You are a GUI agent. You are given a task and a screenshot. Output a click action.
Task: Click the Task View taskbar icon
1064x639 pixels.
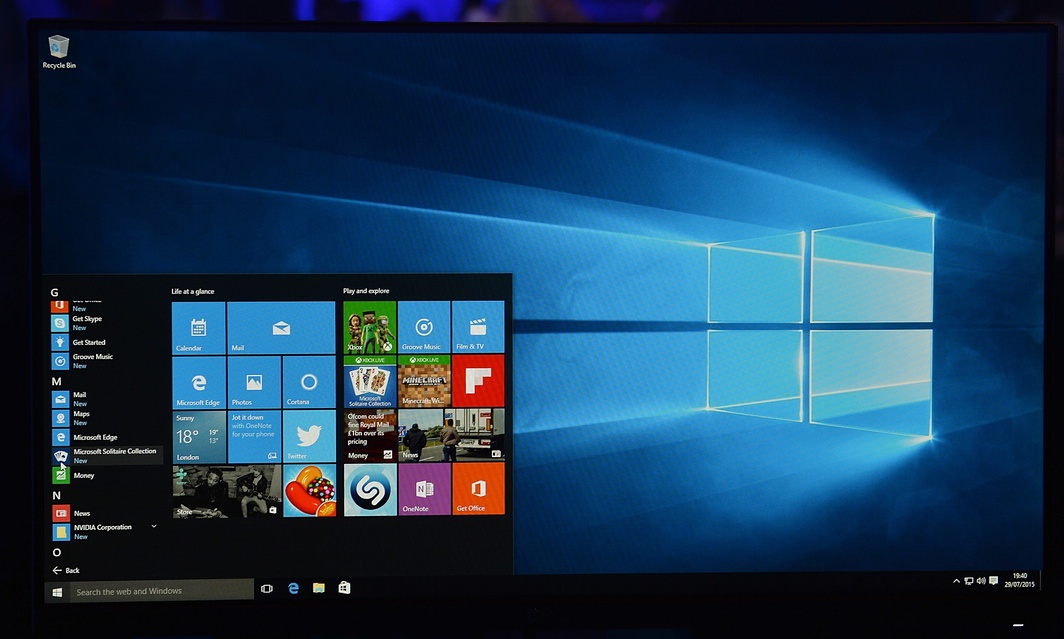click(267, 589)
